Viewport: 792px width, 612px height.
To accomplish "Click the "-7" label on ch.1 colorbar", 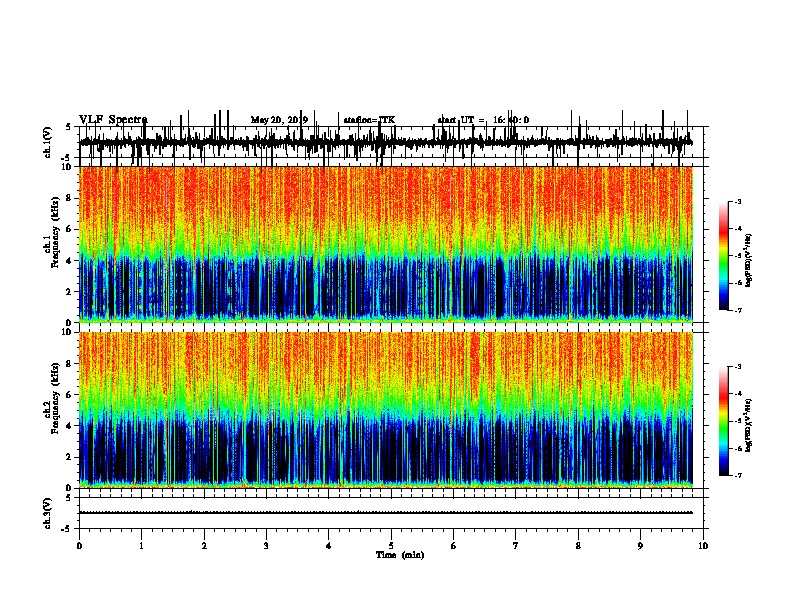I will click(x=737, y=310).
